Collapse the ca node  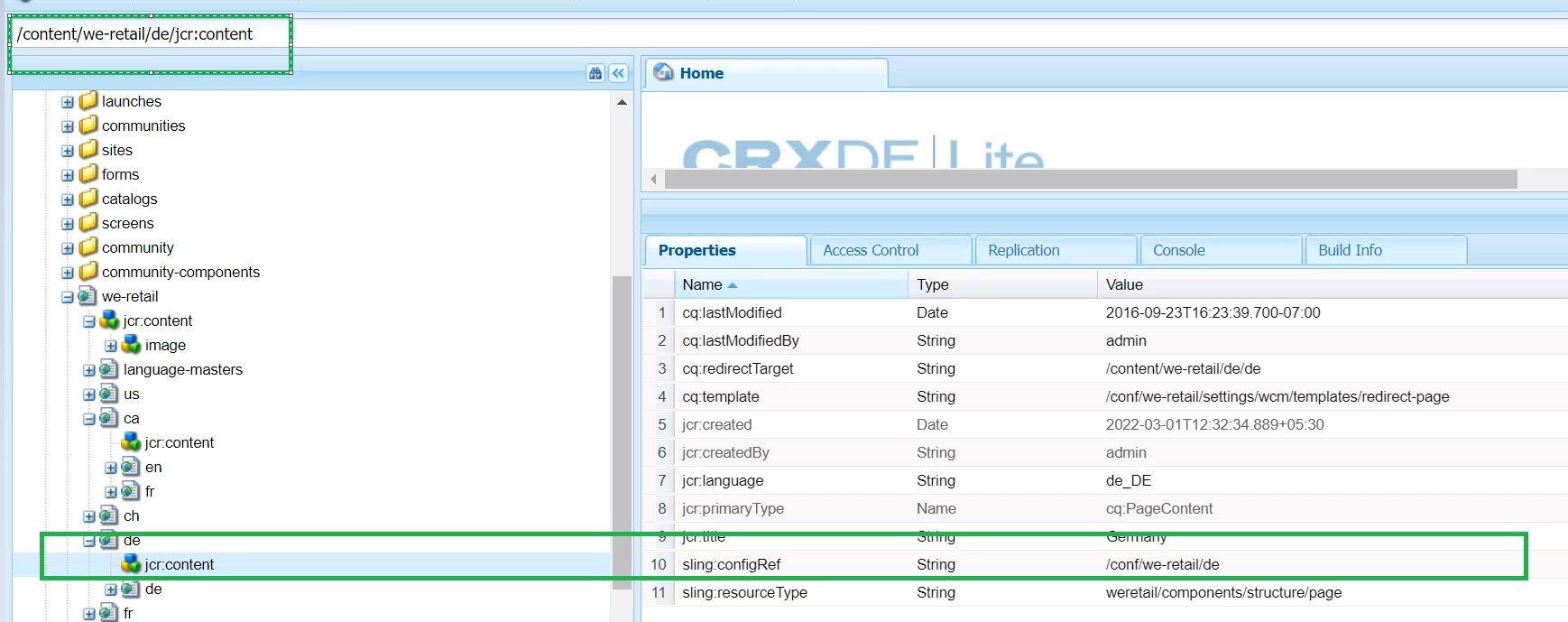(89, 419)
